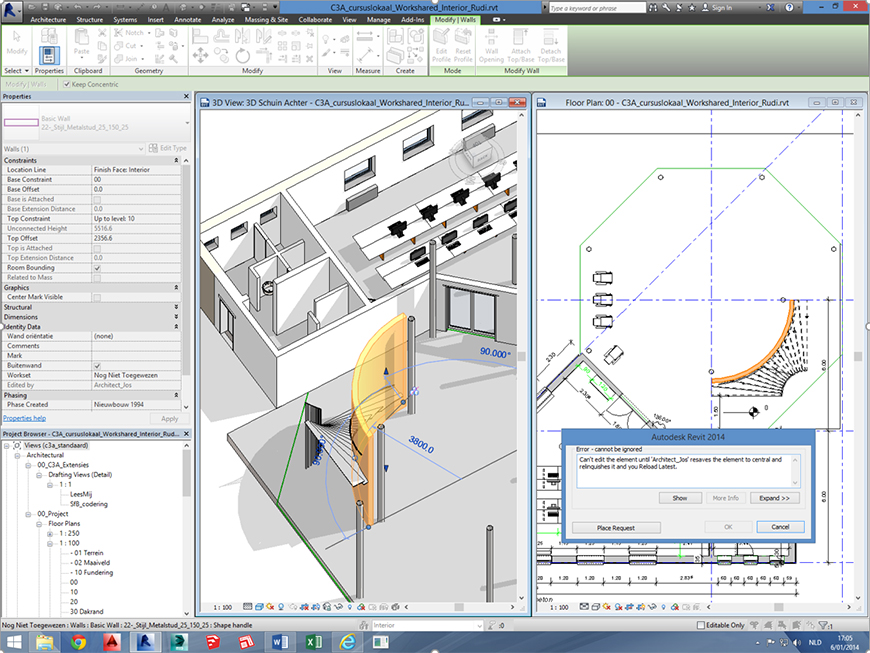
Task: Select the 01 Terrein floor plan
Action: tap(89, 553)
